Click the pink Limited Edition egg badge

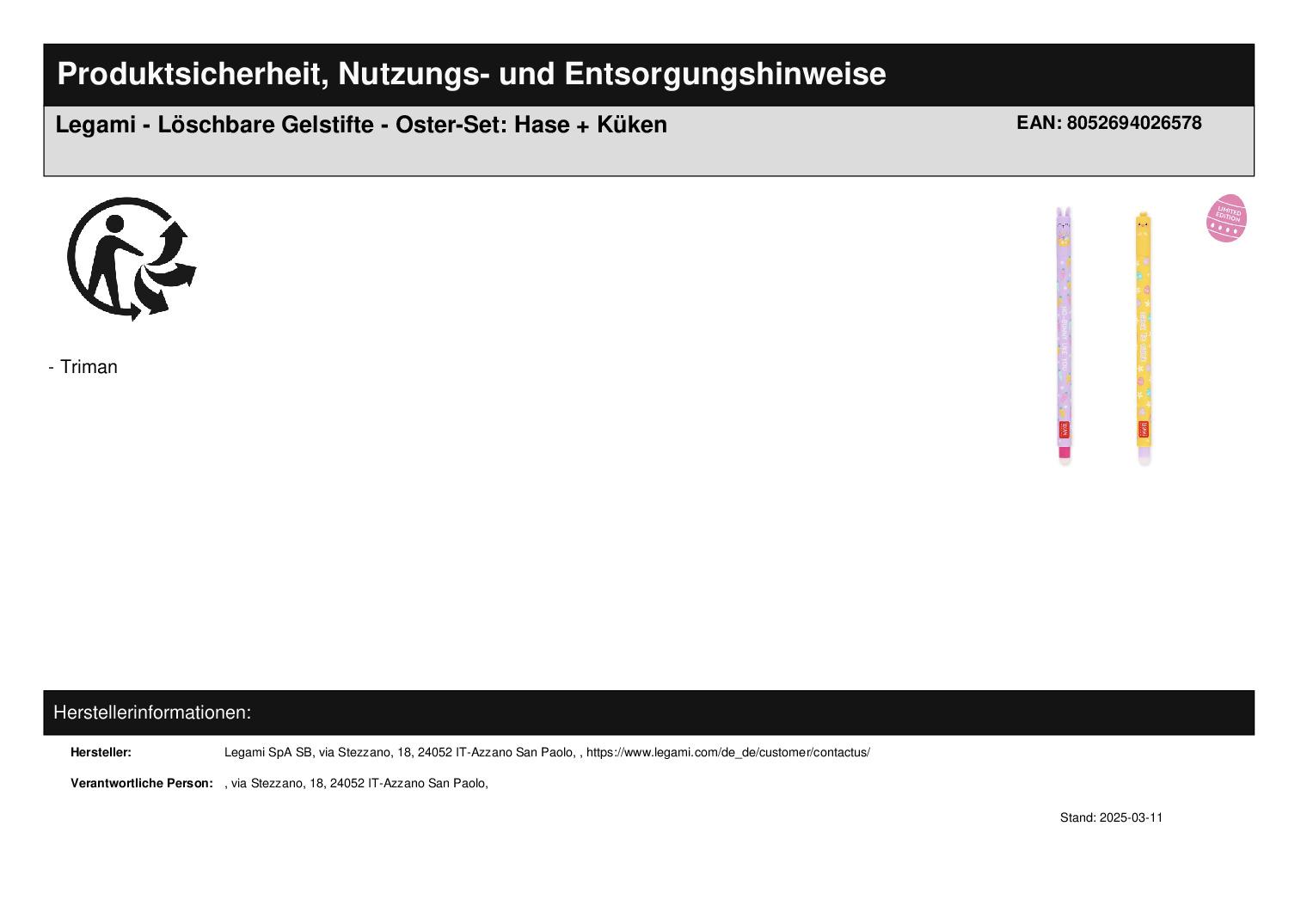pyautogui.click(x=1226, y=218)
